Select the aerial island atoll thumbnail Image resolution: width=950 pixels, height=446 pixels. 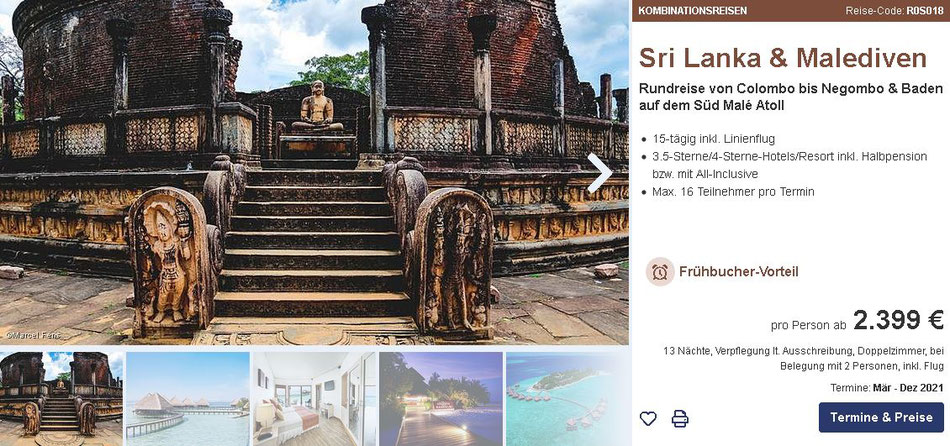pos(567,399)
